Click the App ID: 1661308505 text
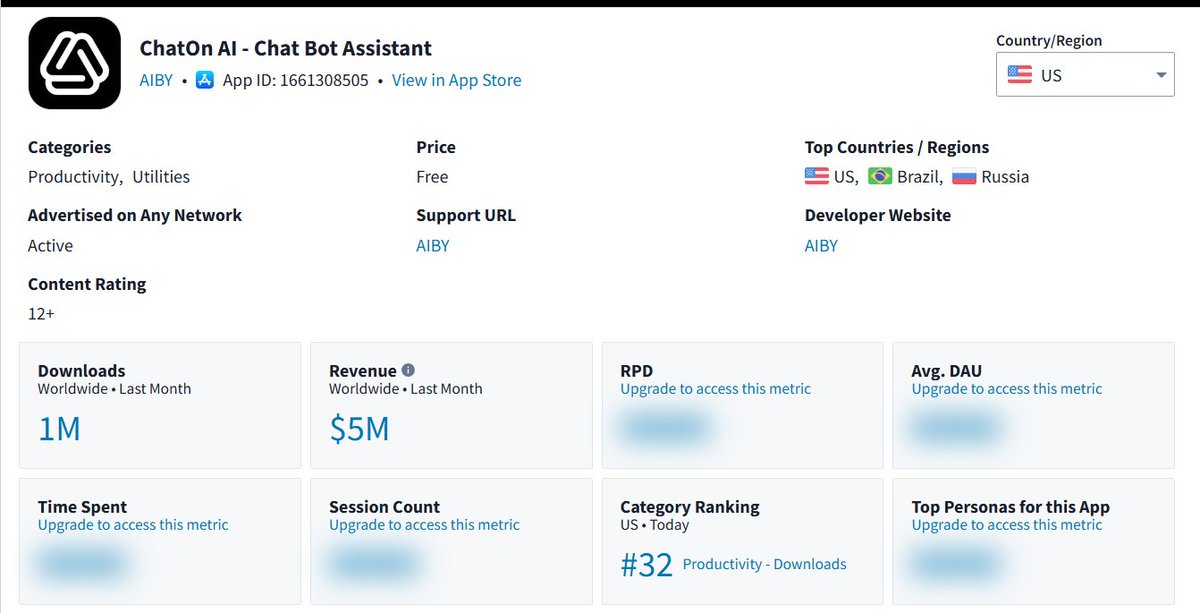 [x=296, y=80]
